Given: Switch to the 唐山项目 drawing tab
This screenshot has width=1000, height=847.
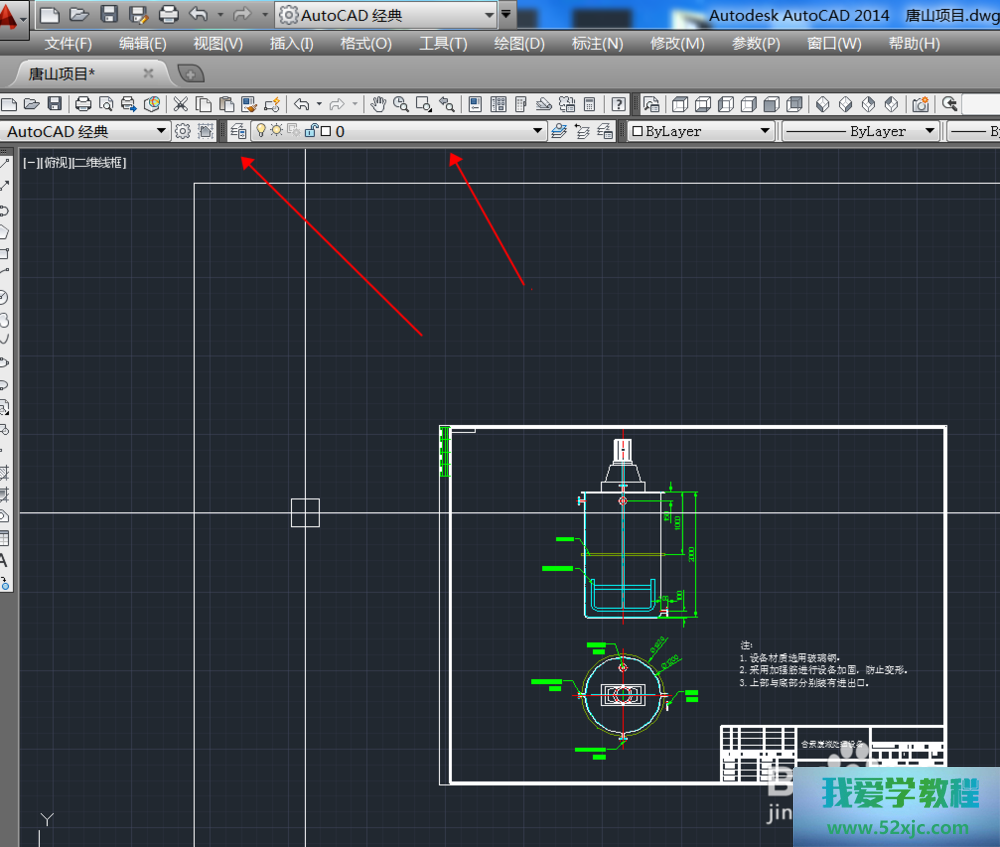Looking at the screenshot, I should (62, 73).
